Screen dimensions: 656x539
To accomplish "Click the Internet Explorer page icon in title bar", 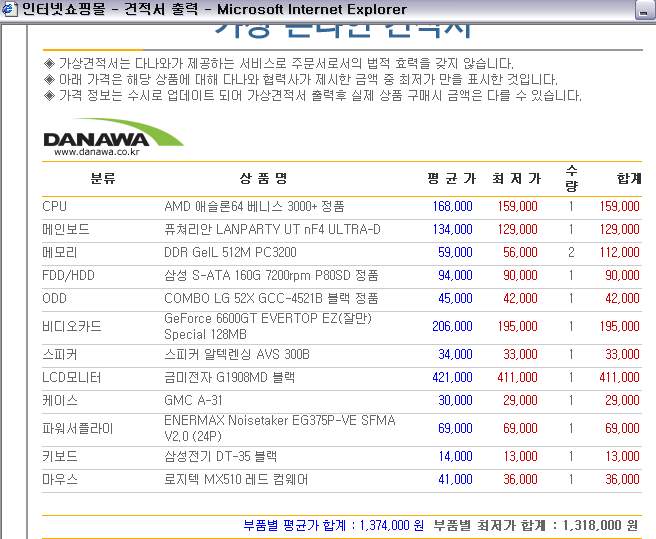I will click(x=9, y=9).
